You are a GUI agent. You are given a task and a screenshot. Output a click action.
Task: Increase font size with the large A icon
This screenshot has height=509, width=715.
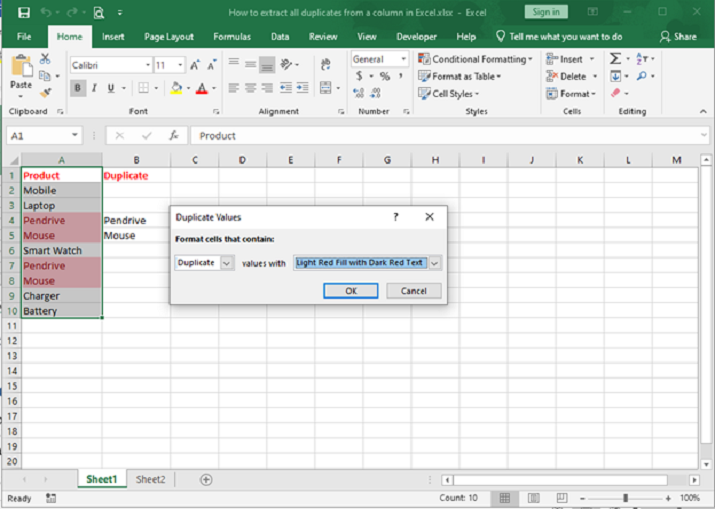pyautogui.click(x=195, y=66)
